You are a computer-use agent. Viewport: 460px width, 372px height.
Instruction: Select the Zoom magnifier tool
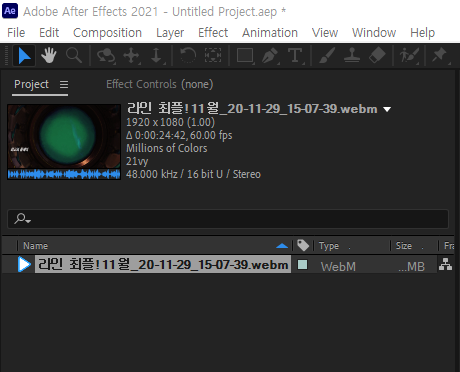tap(74, 55)
